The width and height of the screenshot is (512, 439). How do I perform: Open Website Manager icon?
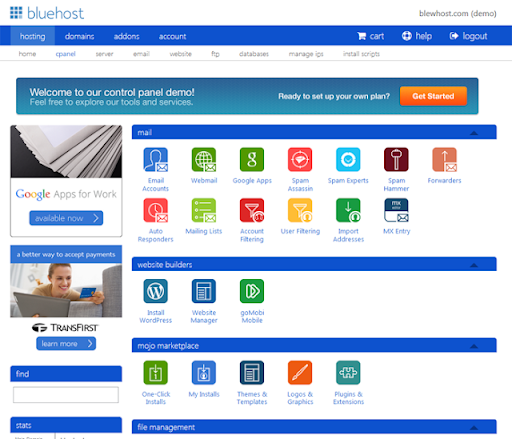(204, 291)
